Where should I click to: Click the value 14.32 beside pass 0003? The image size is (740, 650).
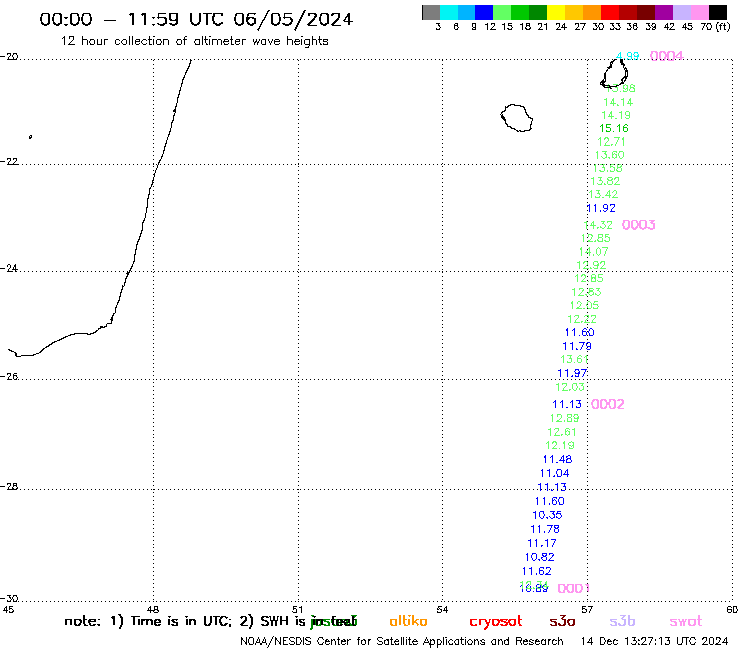(598, 225)
